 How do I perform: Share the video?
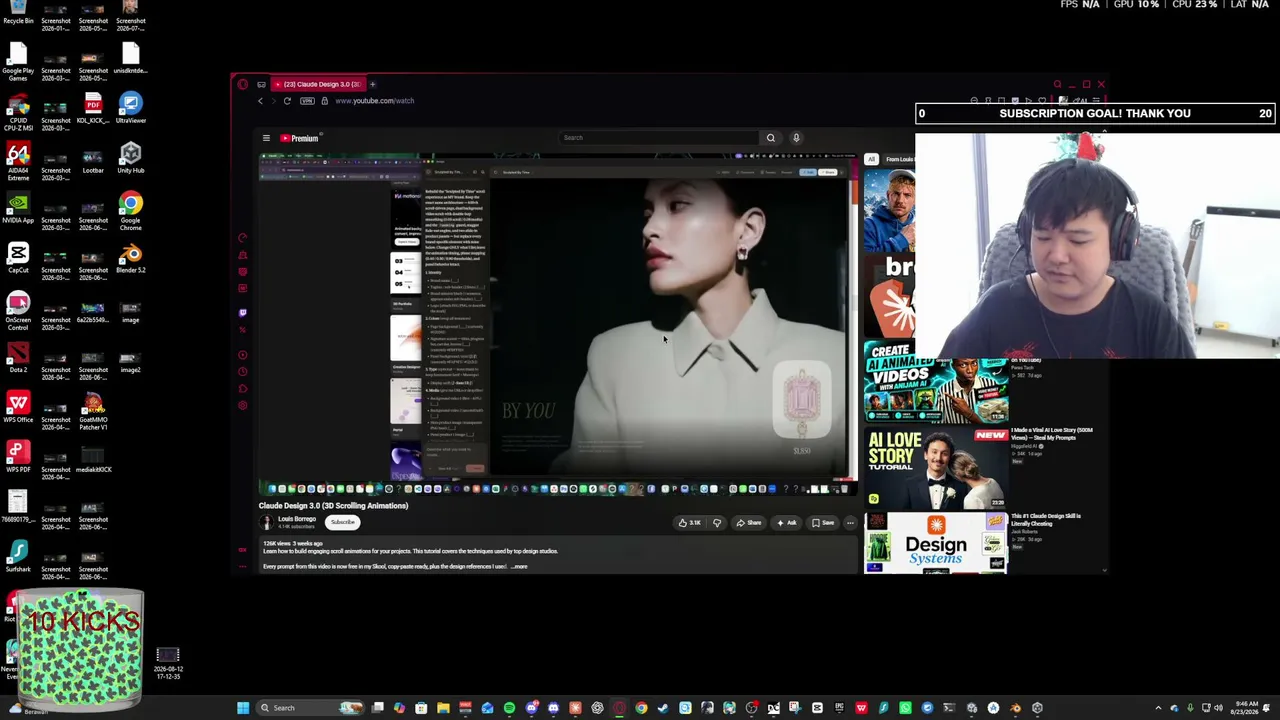(749, 523)
